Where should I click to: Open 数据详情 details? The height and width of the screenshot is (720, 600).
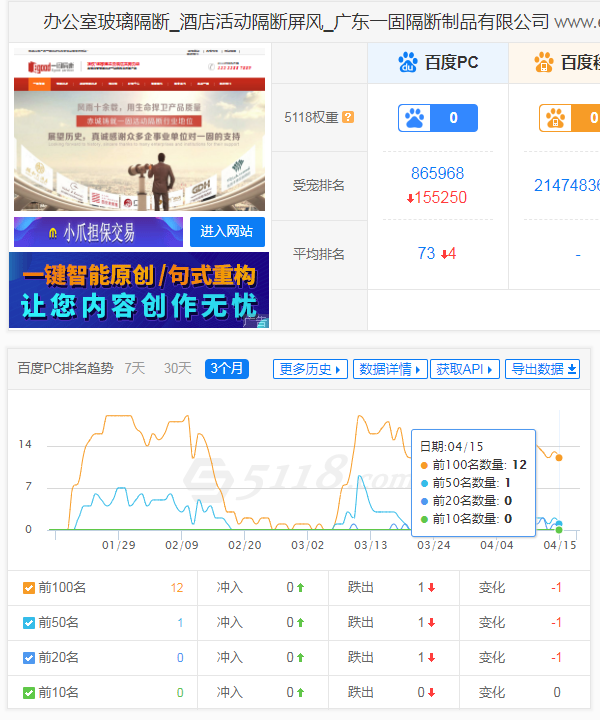click(390, 369)
